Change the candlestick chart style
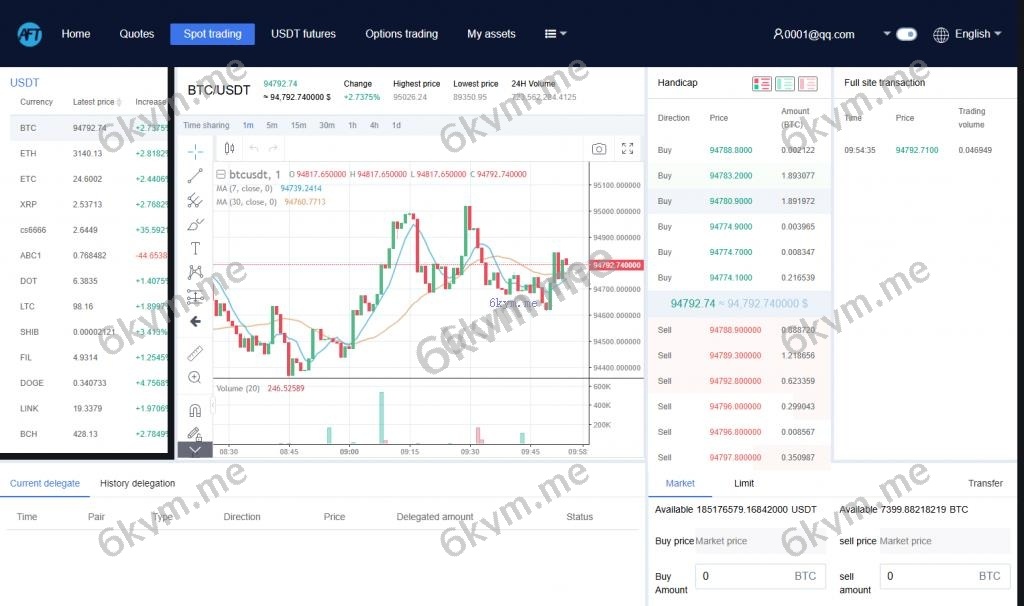Viewport: 1024px width, 606px height. [x=229, y=149]
